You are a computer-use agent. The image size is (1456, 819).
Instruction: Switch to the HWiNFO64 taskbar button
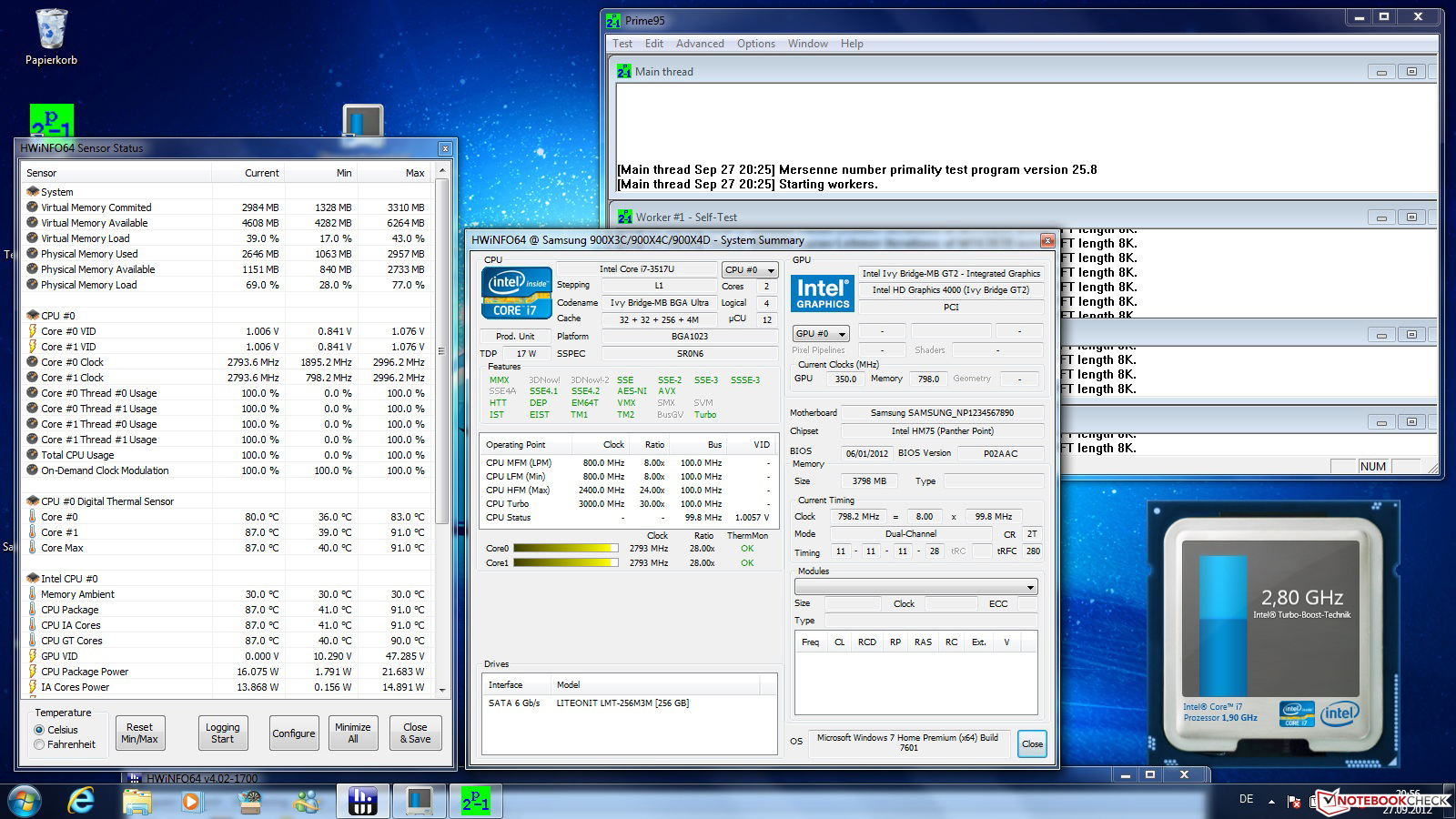point(362,801)
